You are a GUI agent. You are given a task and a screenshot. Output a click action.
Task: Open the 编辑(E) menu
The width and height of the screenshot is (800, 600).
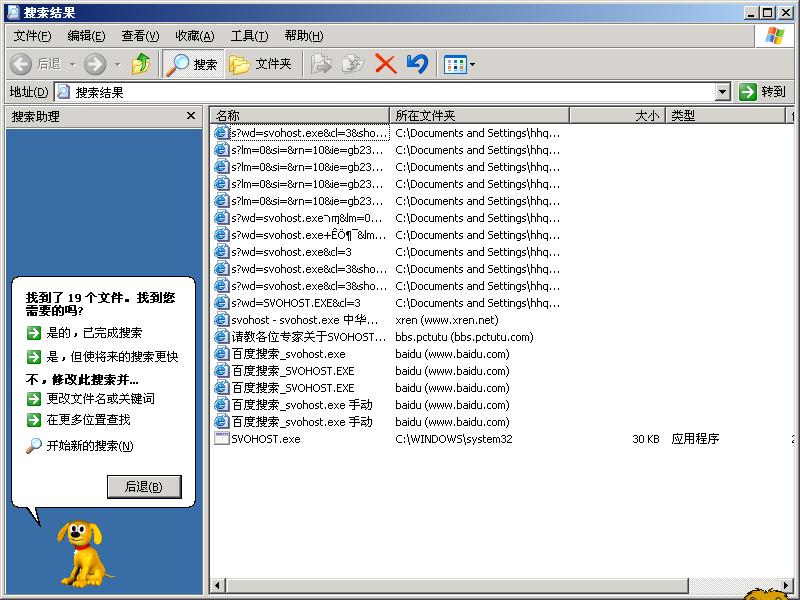(x=86, y=36)
